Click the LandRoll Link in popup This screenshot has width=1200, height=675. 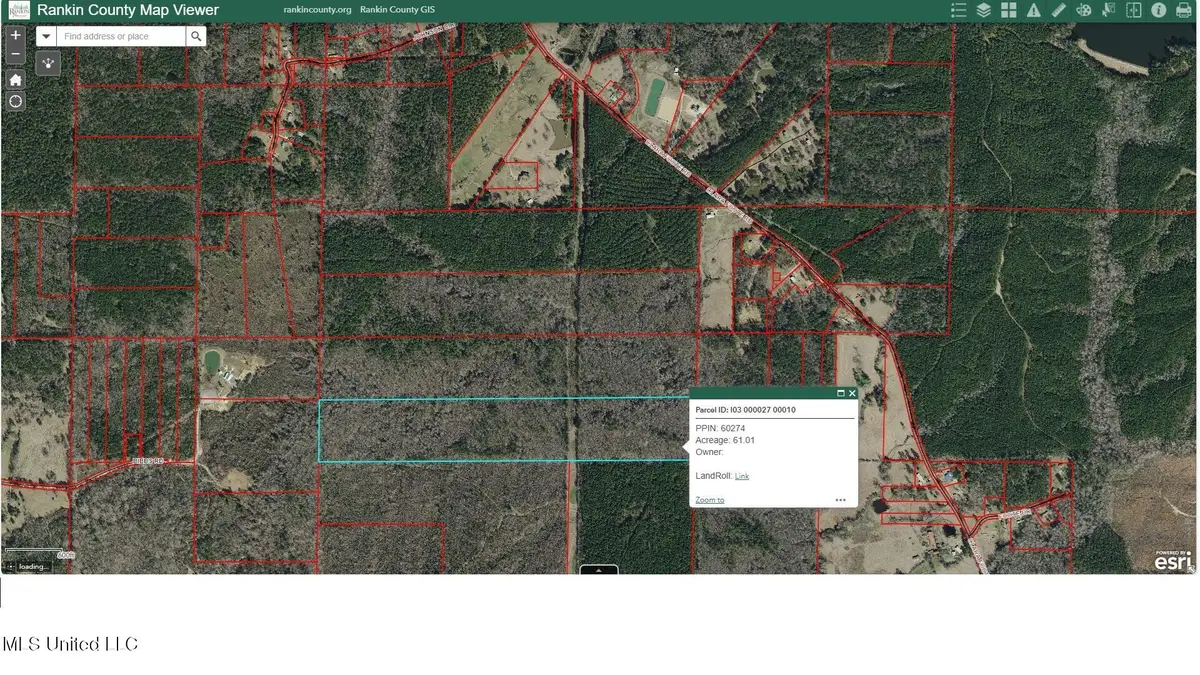pos(742,476)
